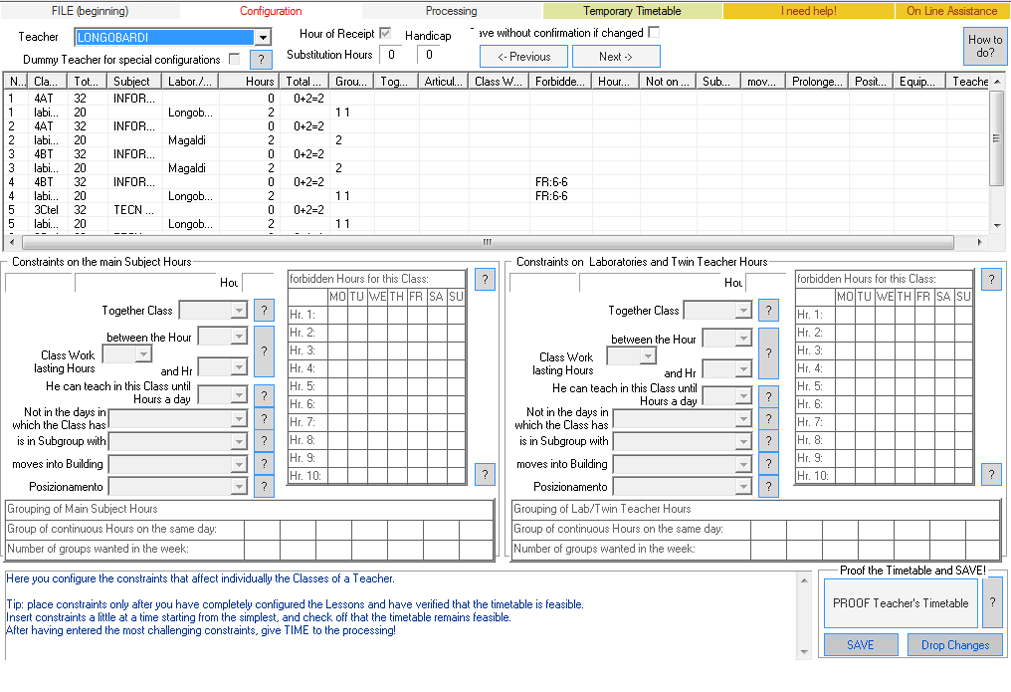Image resolution: width=1011 pixels, height=692 pixels.
Task: Open help for Dummy Teacher special configurations
Action: pos(260,59)
